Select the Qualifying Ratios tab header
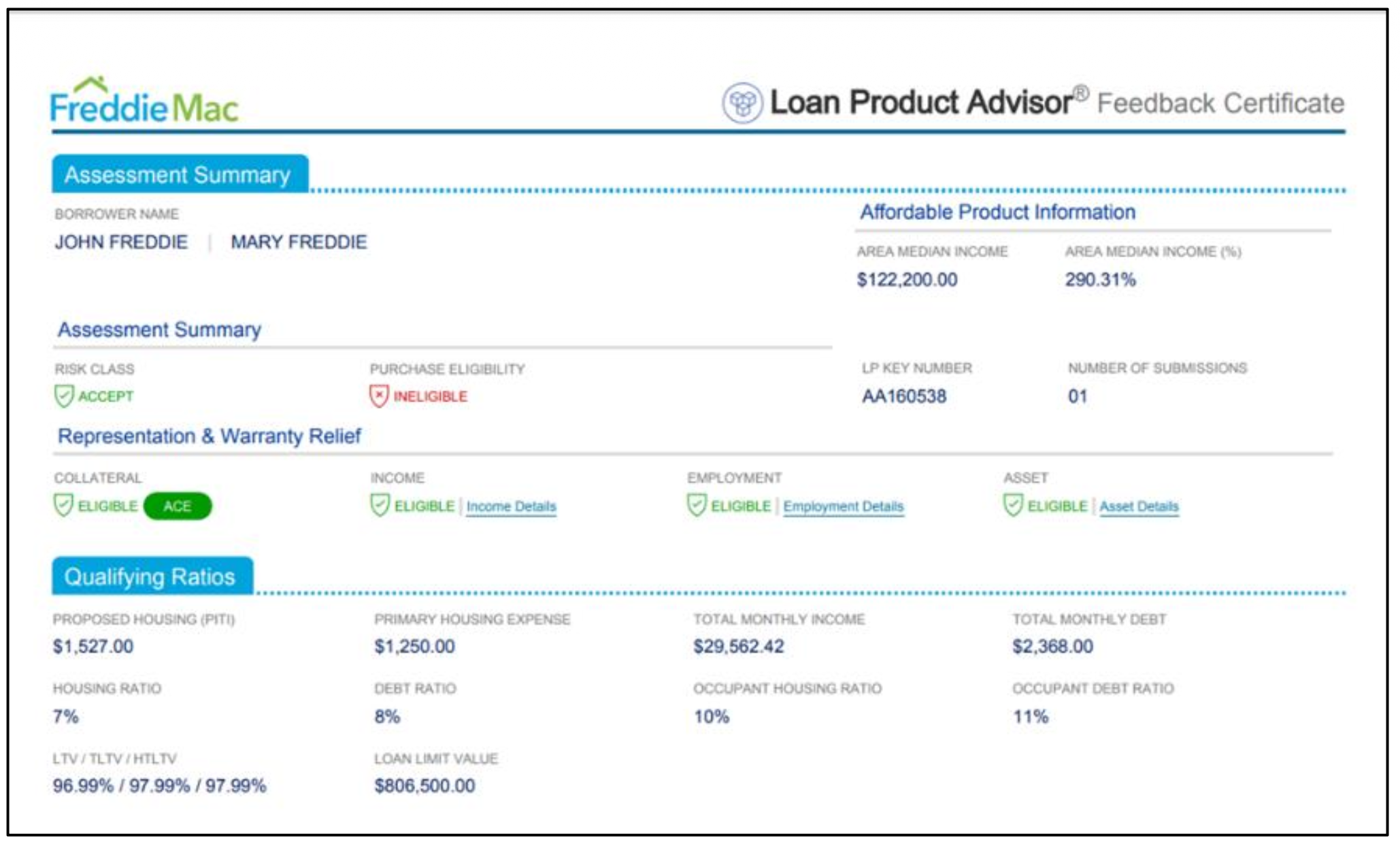This screenshot has height=844, width=1400. [150, 577]
